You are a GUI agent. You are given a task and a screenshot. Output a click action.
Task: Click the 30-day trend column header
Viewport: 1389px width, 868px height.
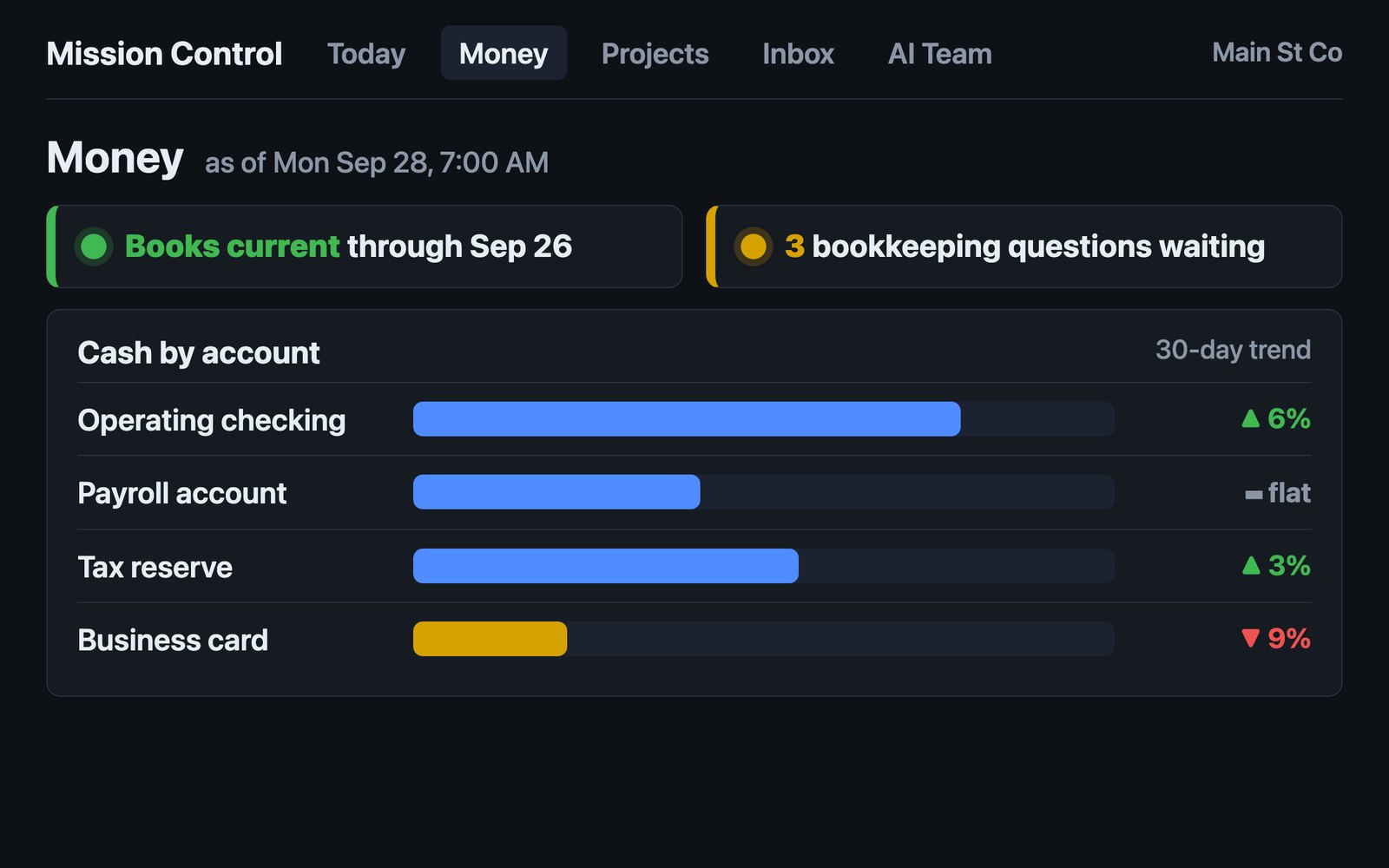click(1233, 350)
